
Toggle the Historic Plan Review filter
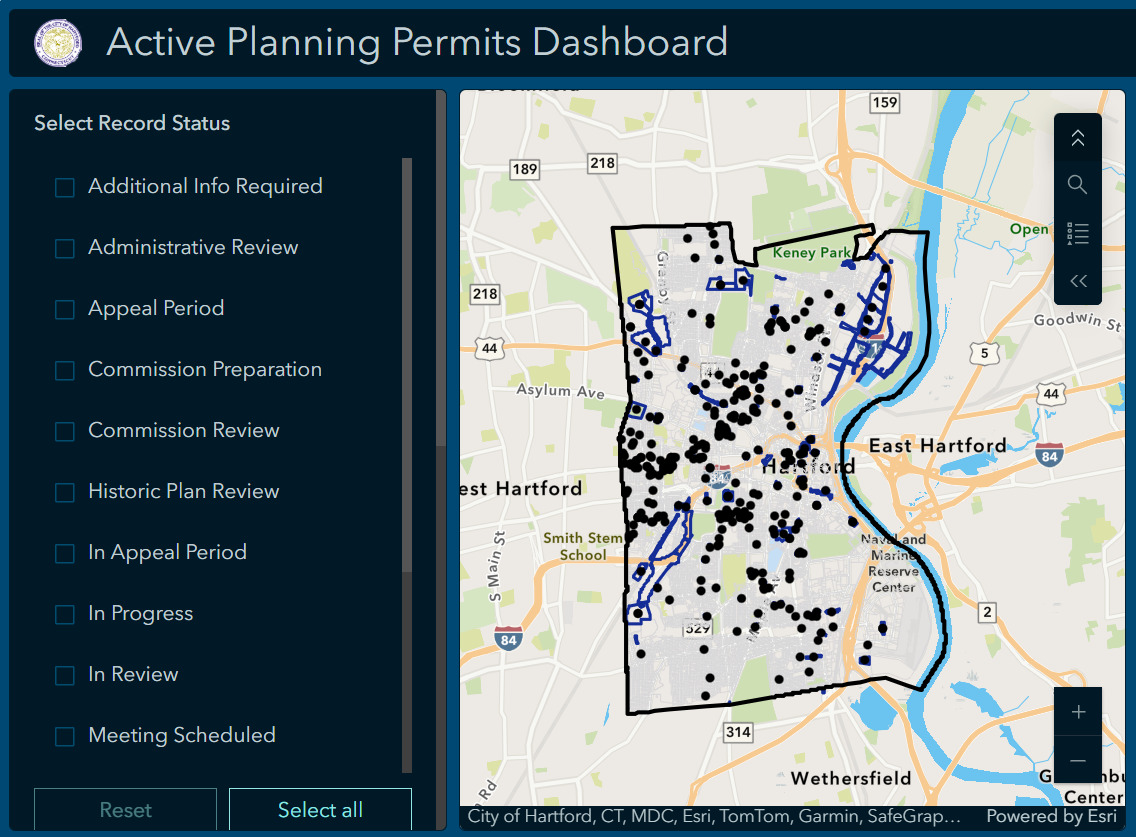pyautogui.click(x=64, y=491)
